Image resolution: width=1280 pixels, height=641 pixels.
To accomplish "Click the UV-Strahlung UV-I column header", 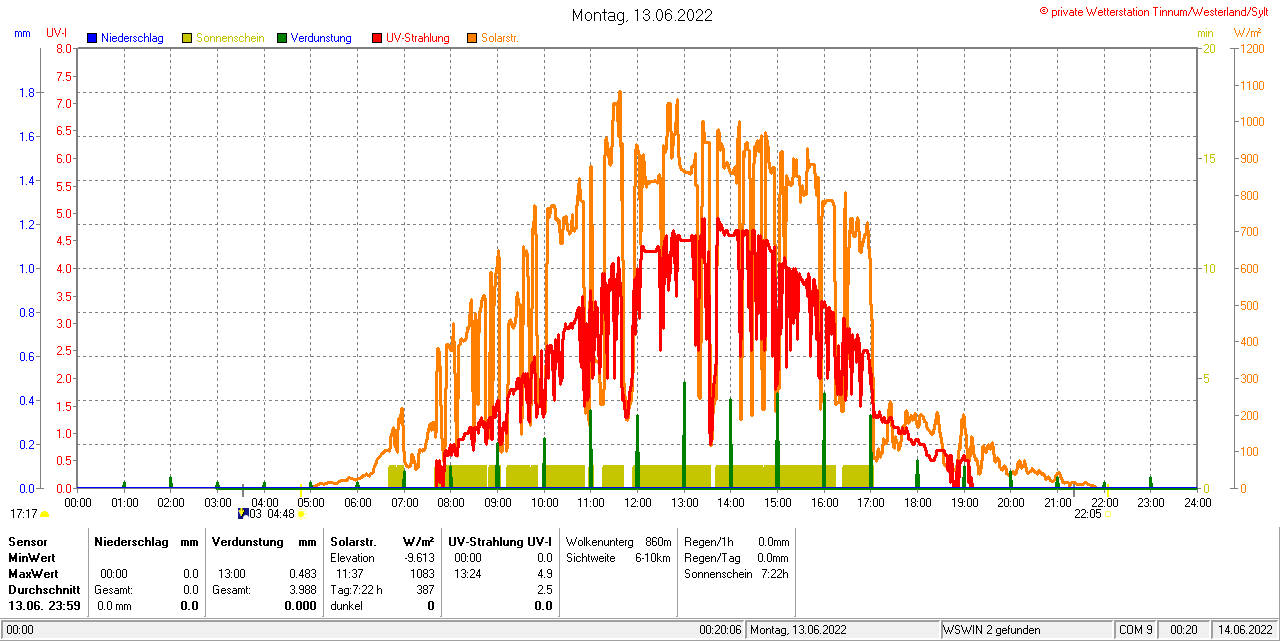I will click(x=500, y=541).
